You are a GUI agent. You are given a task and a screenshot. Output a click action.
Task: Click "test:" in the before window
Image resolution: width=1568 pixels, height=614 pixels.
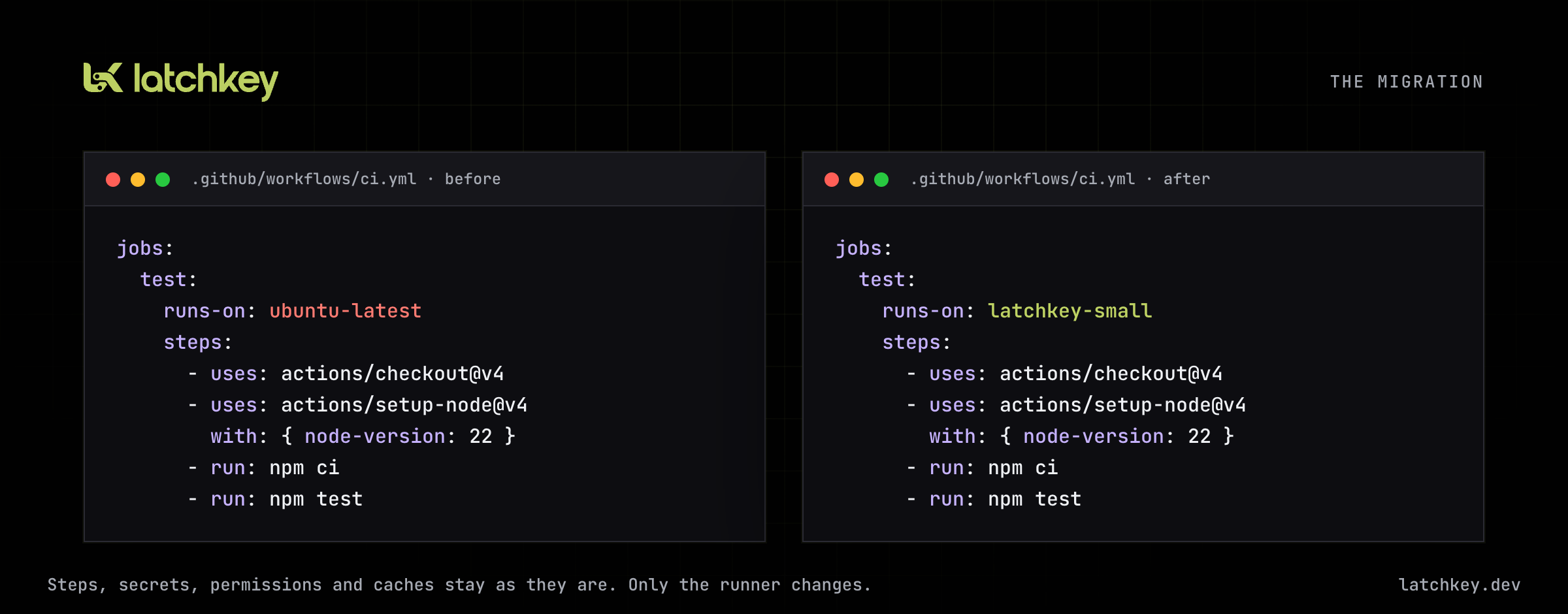(x=169, y=280)
